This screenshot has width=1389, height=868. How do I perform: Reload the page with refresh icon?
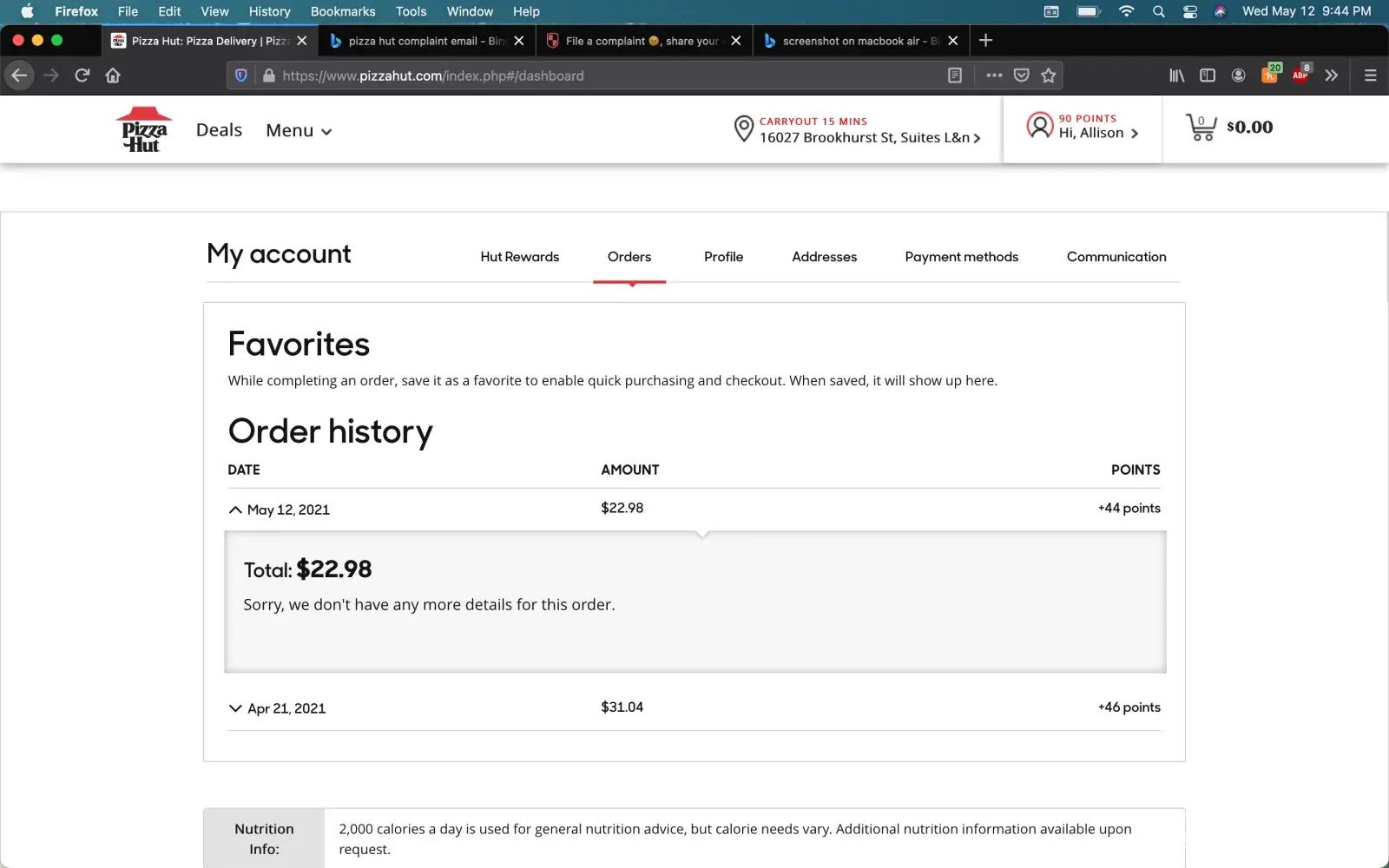(x=82, y=76)
